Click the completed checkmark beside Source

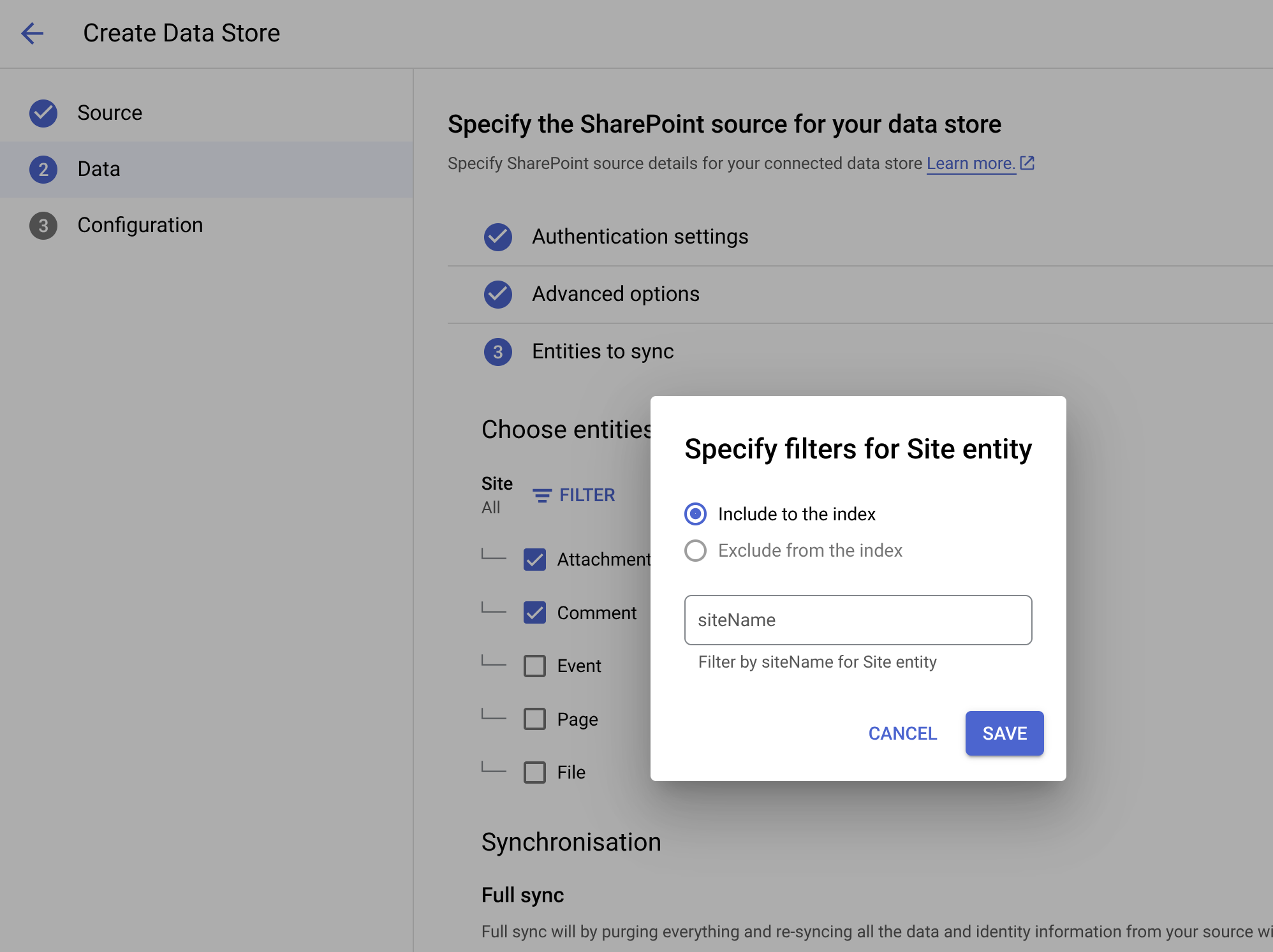tap(43, 112)
